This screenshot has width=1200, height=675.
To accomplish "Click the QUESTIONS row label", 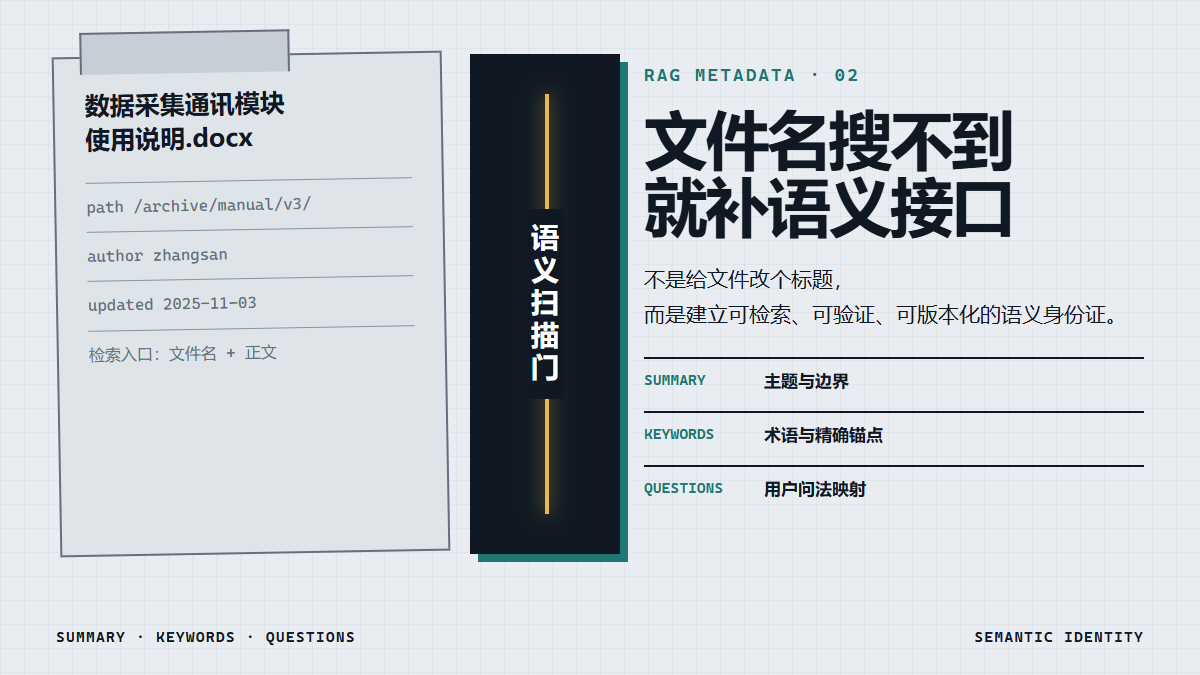I will point(683,488).
